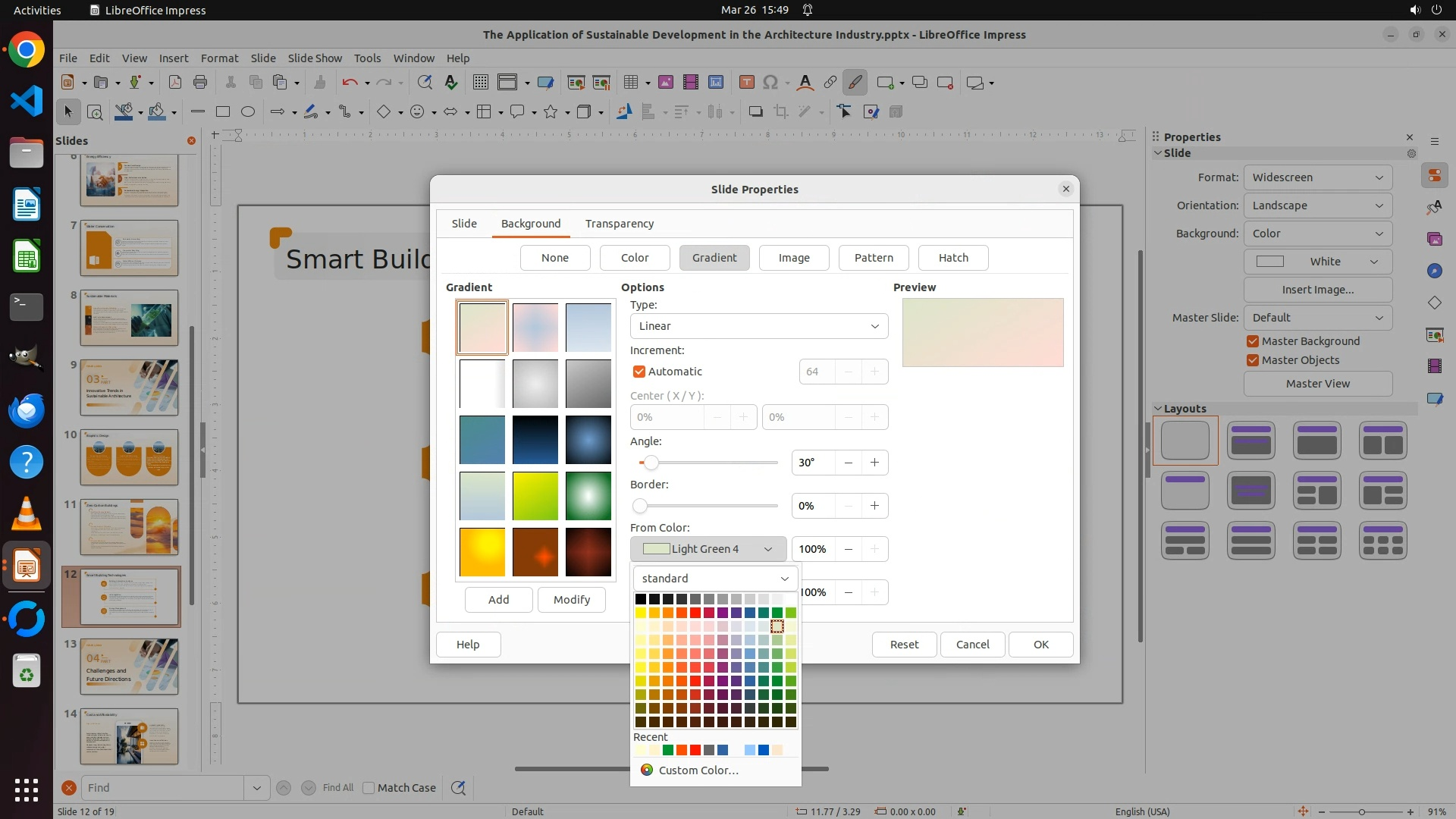
Task: Uncheck the Master Background option
Action: [1252, 341]
